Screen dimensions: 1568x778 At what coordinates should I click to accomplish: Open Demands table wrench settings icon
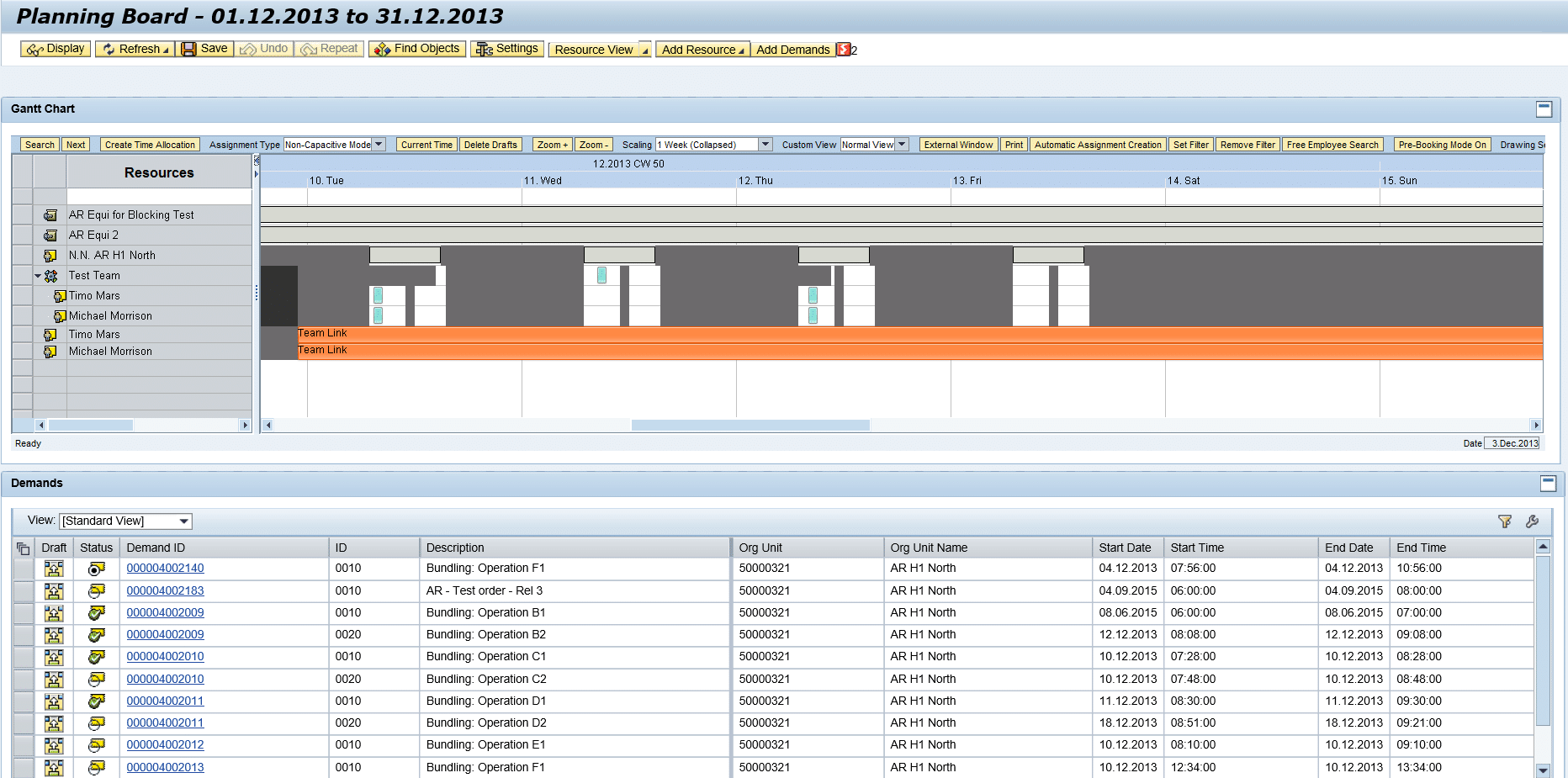(x=1532, y=521)
